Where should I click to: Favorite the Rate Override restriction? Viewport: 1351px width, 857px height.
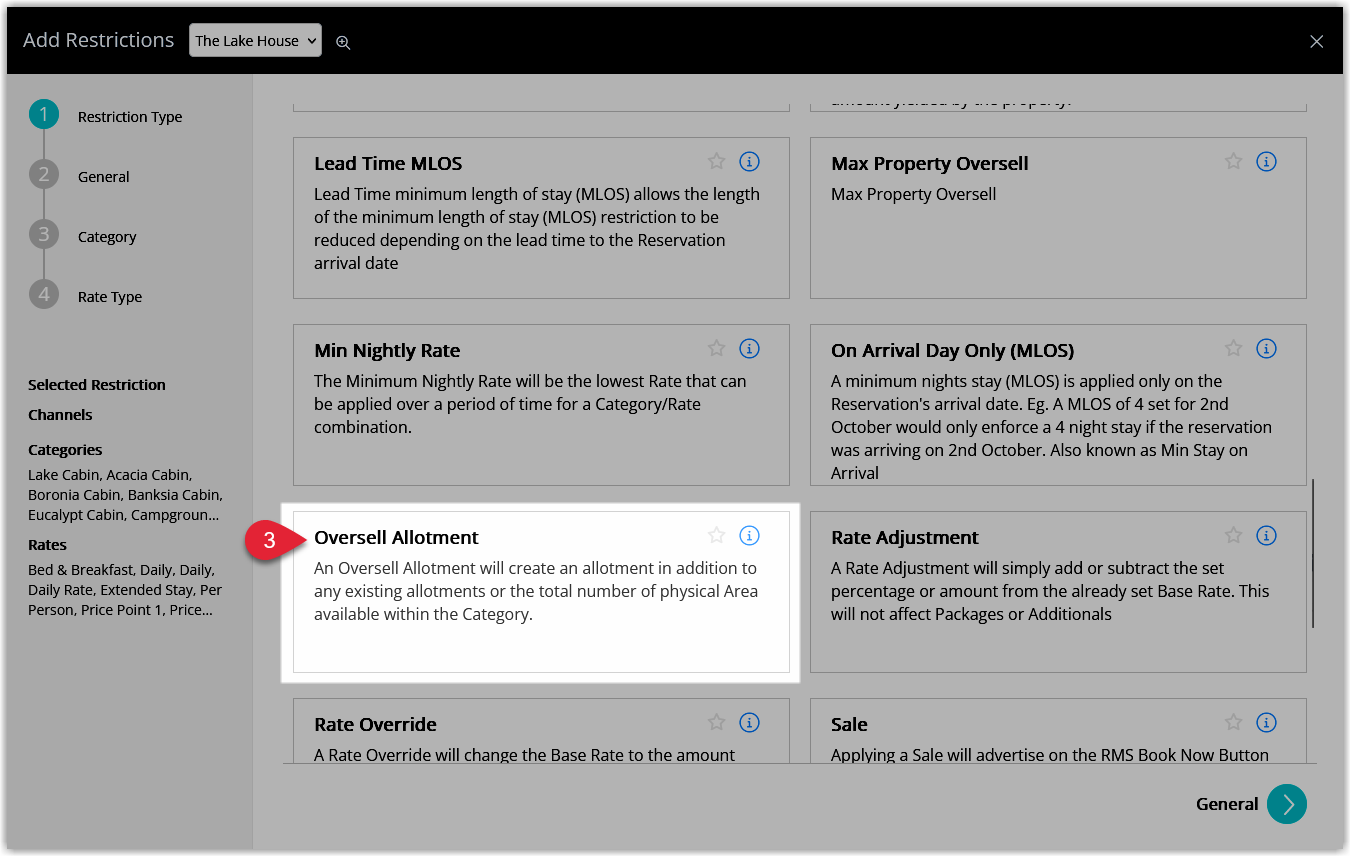(x=716, y=722)
